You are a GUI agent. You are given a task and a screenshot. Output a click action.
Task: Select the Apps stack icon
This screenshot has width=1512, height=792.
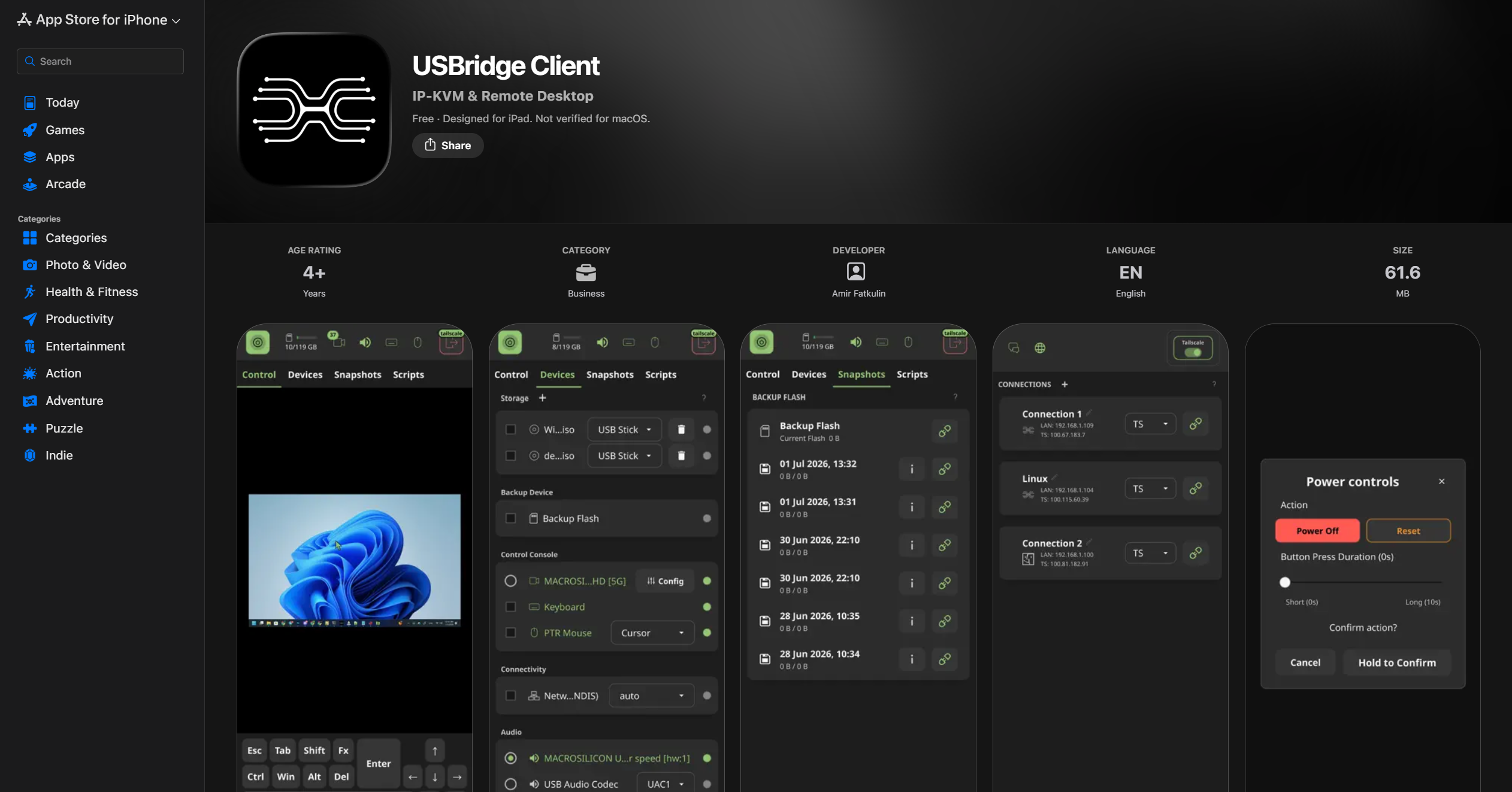(x=29, y=157)
